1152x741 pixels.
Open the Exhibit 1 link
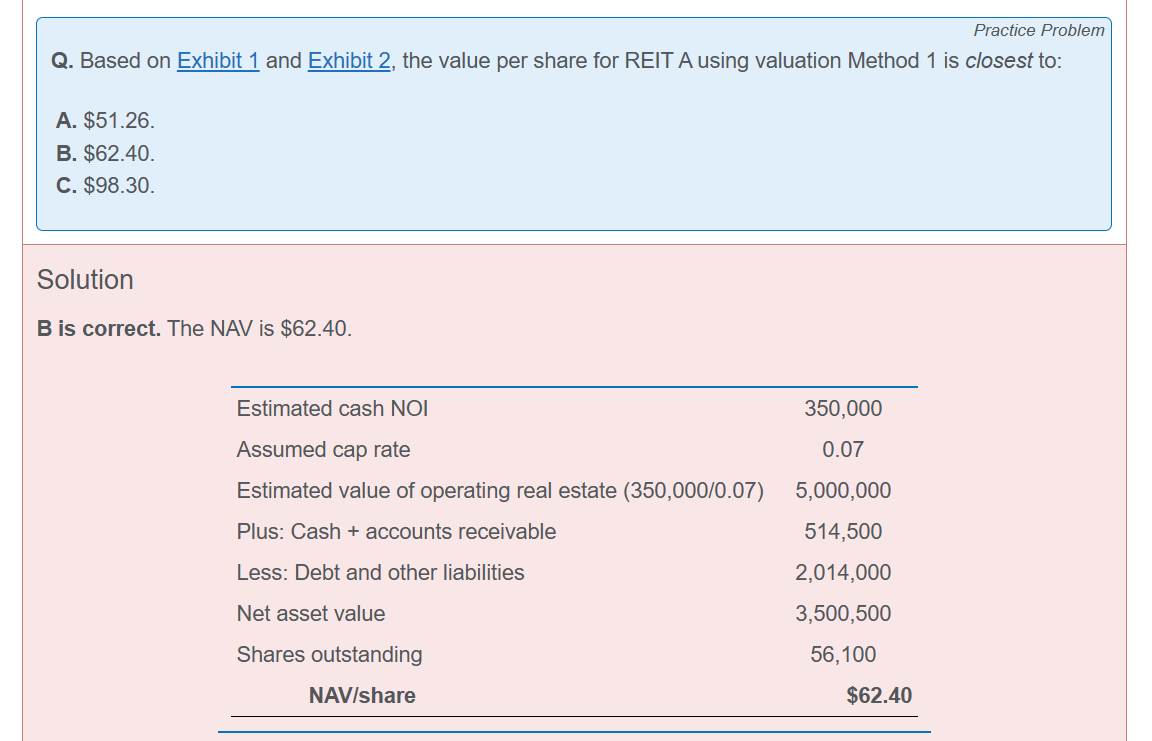click(218, 61)
